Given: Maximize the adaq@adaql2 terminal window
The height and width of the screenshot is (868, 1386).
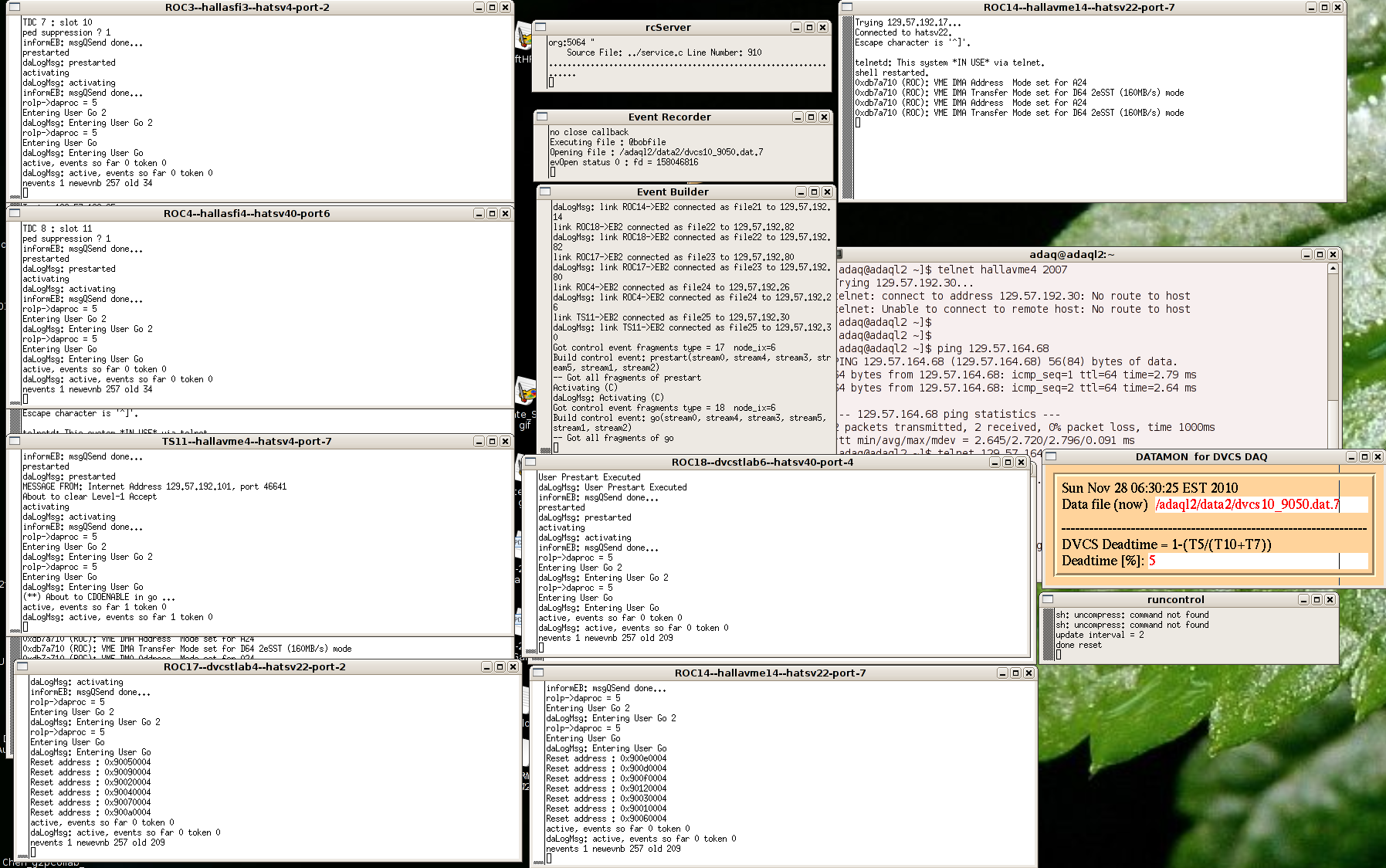Looking at the screenshot, I should pos(1320,254).
